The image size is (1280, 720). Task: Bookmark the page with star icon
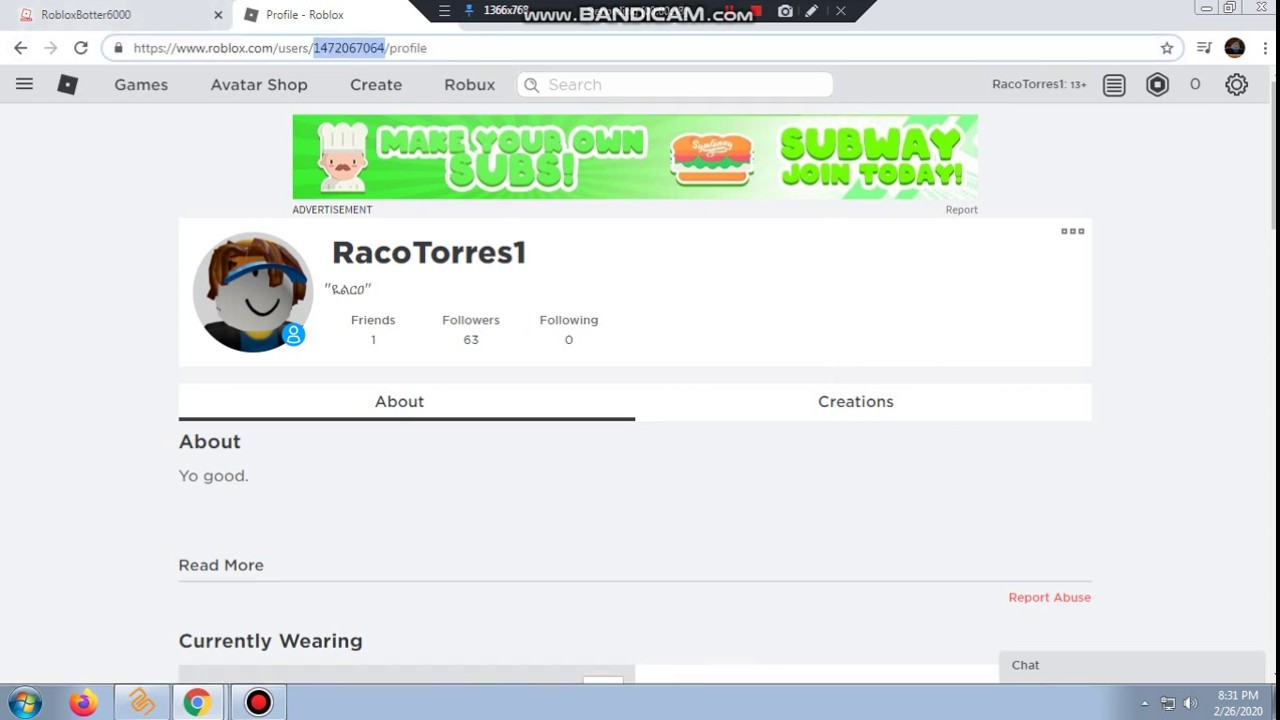(1167, 48)
